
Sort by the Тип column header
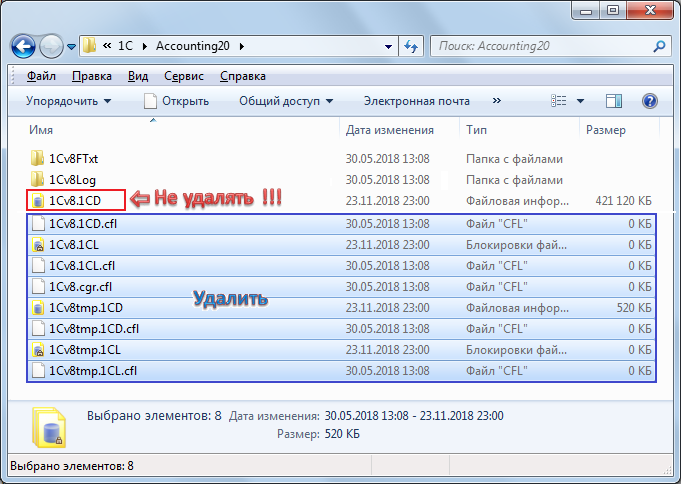[x=476, y=130]
